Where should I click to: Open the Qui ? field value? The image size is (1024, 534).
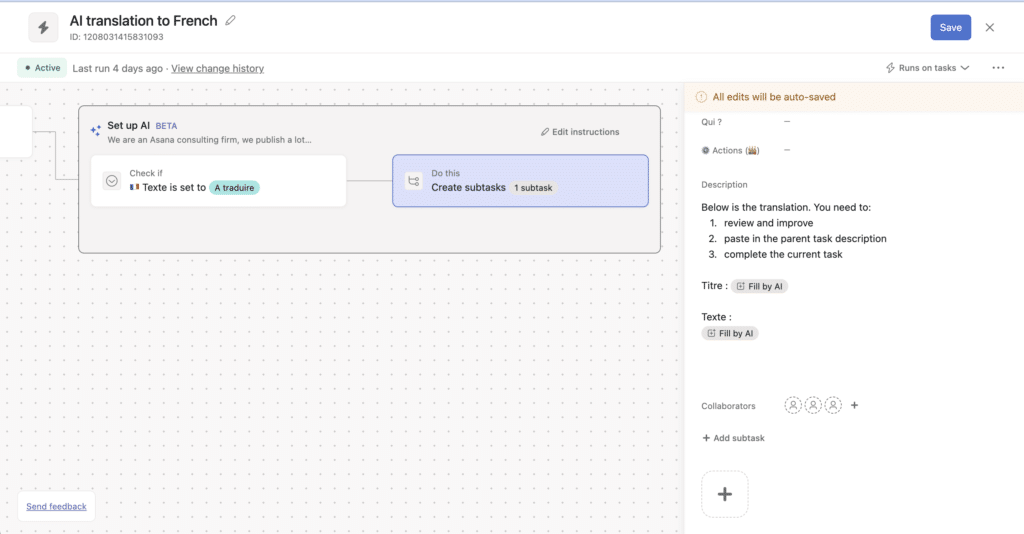click(787, 122)
